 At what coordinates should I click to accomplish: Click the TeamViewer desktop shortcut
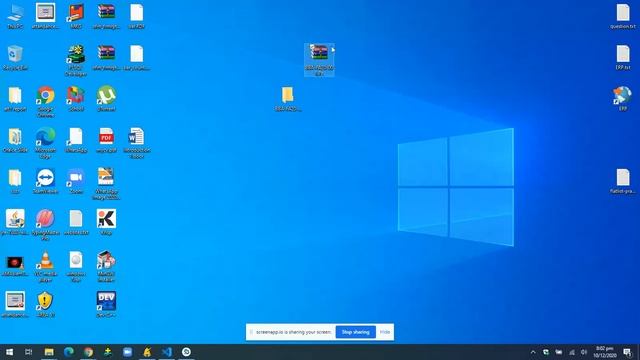point(45,181)
